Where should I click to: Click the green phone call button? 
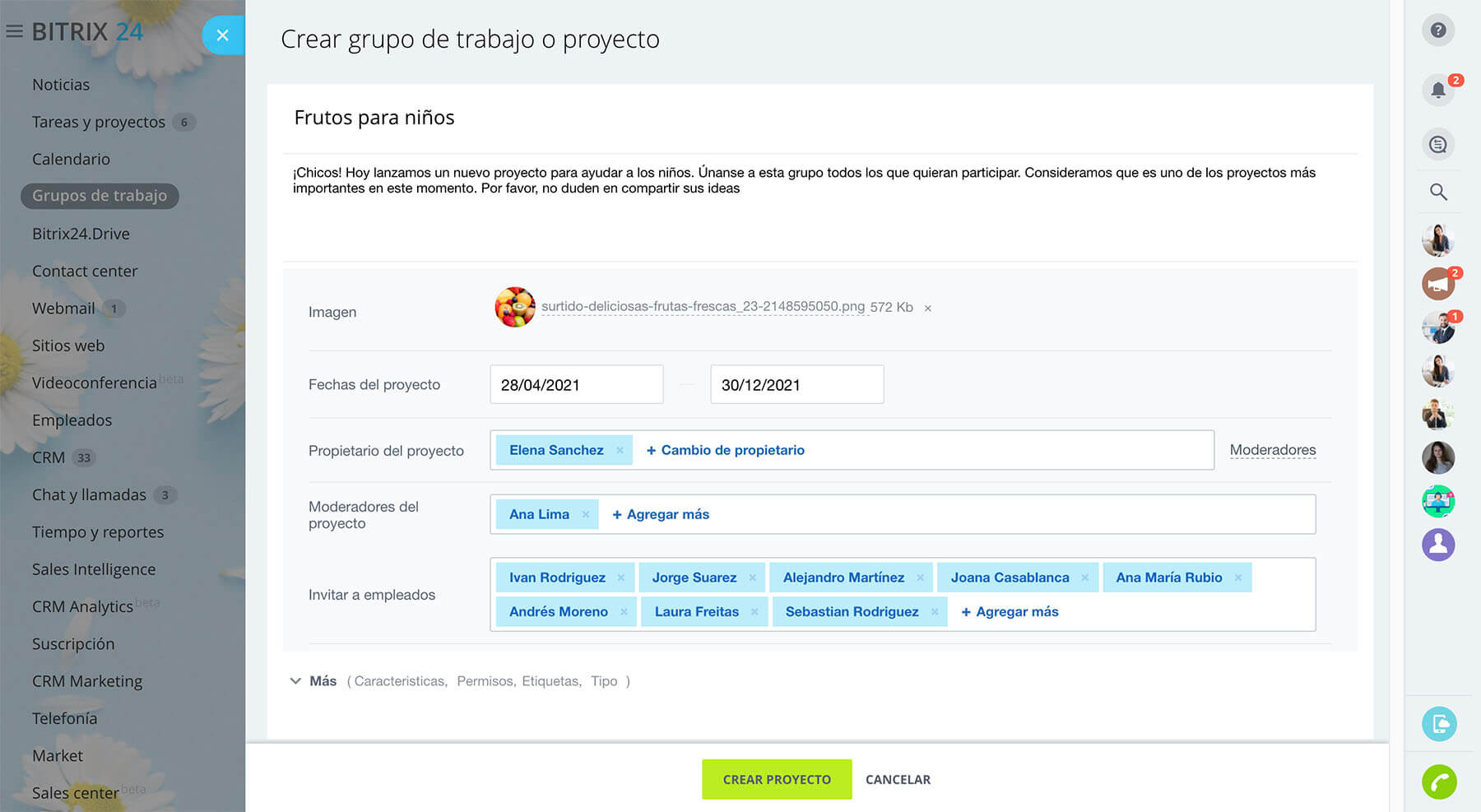click(1438, 782)
